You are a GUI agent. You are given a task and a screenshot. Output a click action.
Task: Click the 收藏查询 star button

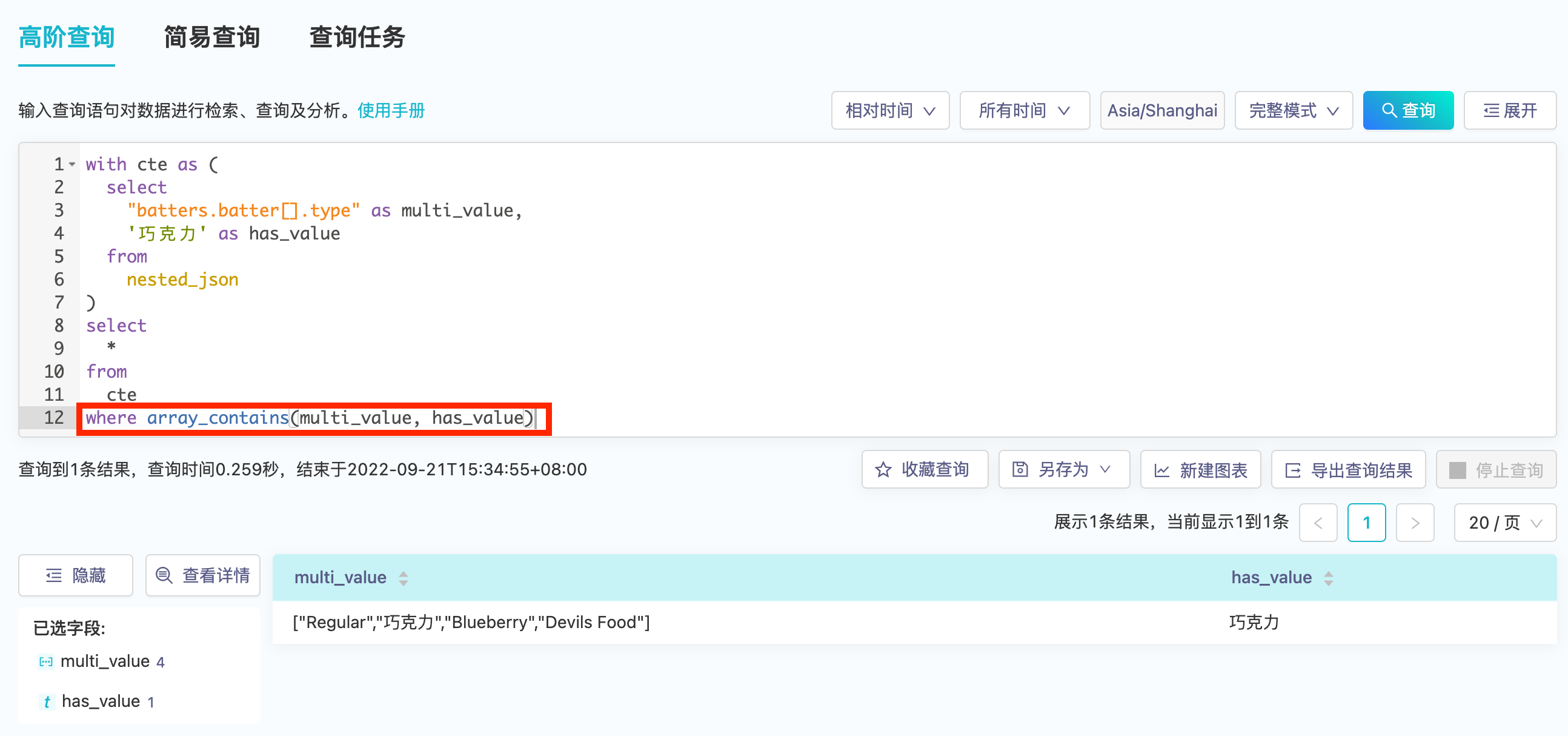[924, 470]
